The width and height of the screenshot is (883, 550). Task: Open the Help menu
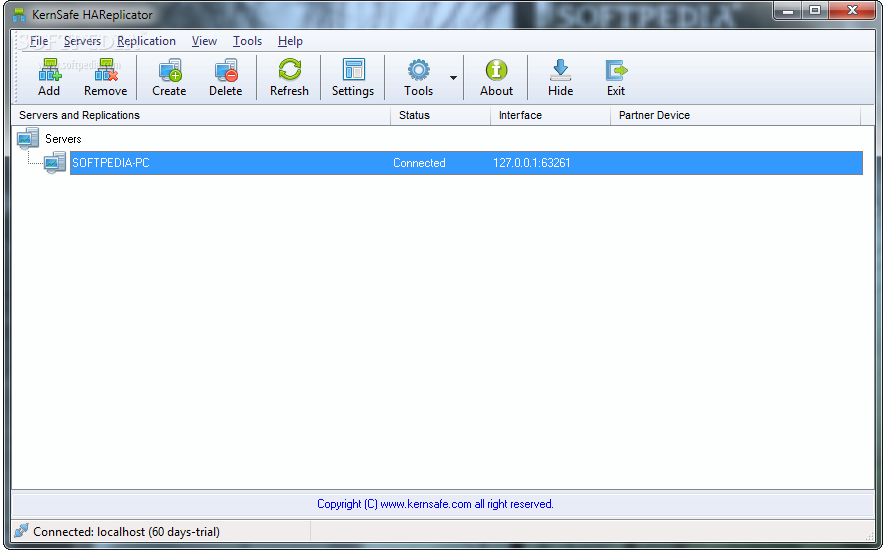pos(290,41)
